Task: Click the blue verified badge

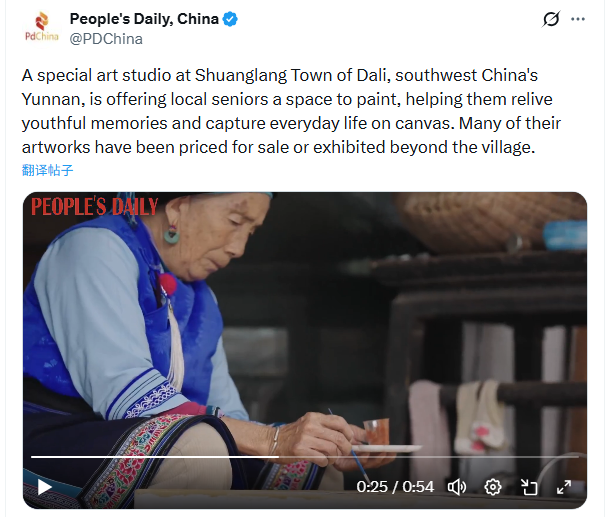Action: point(230,19)
